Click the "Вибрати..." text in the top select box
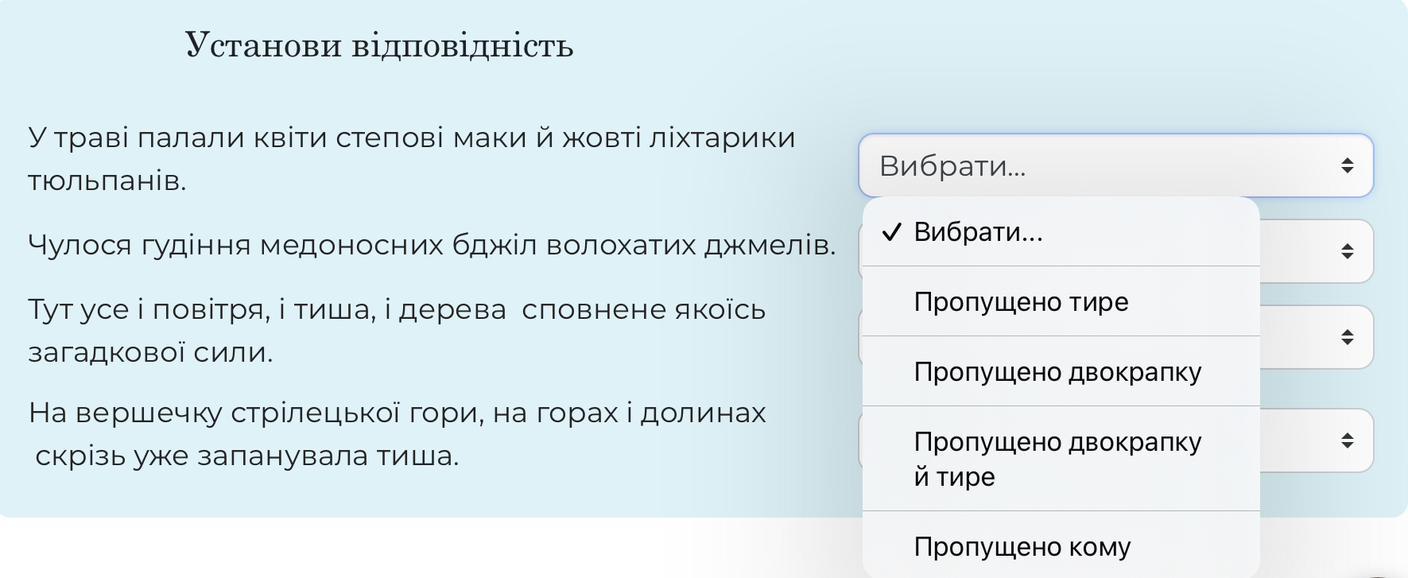Viewport: 1408px width, 578px height. tap(952, 166)
